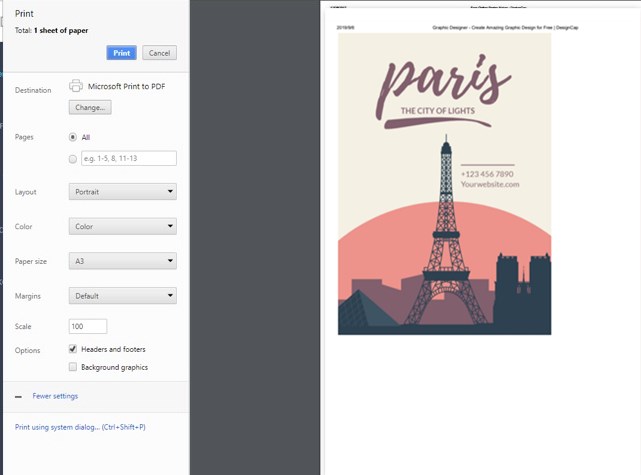Click the printer icon beside Microsoft Print to PDF

pos(76,87)
